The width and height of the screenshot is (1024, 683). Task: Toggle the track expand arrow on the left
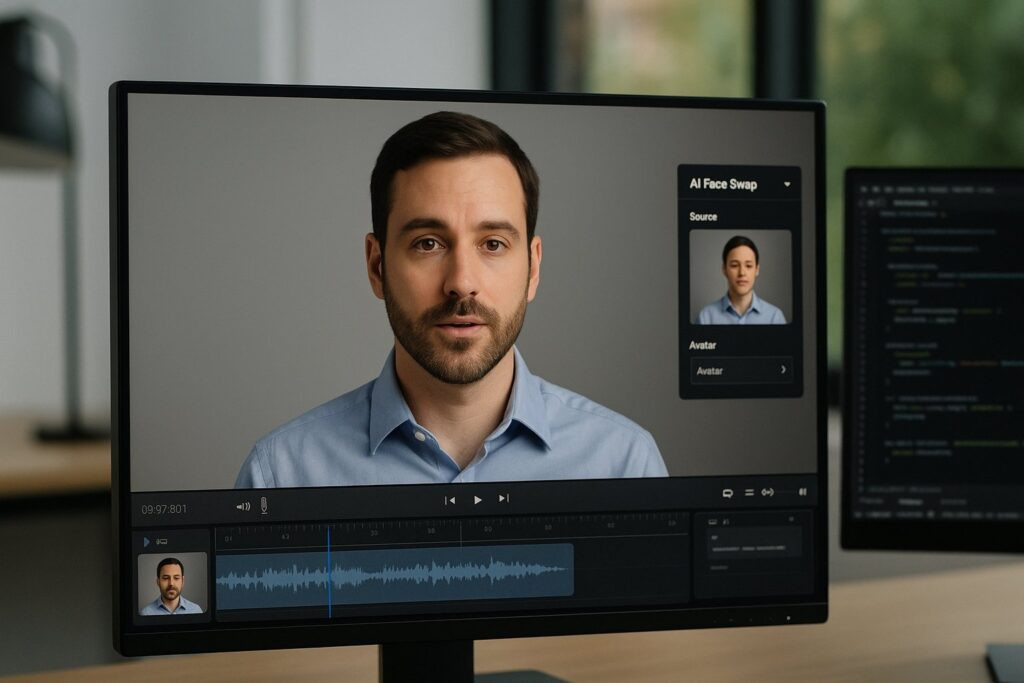(147, 541)
